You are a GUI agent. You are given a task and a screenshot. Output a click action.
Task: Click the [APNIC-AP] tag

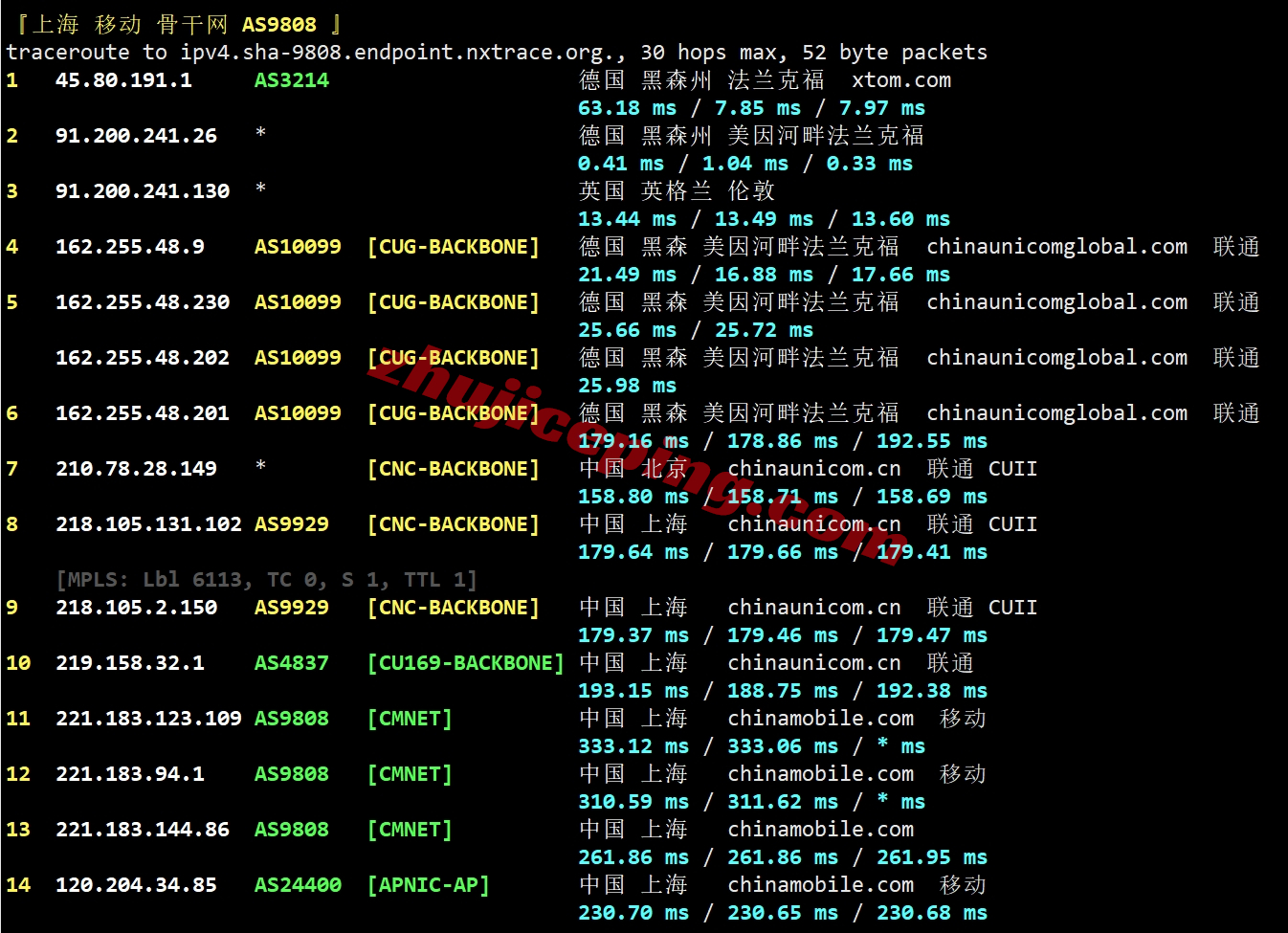click(428, 885)
